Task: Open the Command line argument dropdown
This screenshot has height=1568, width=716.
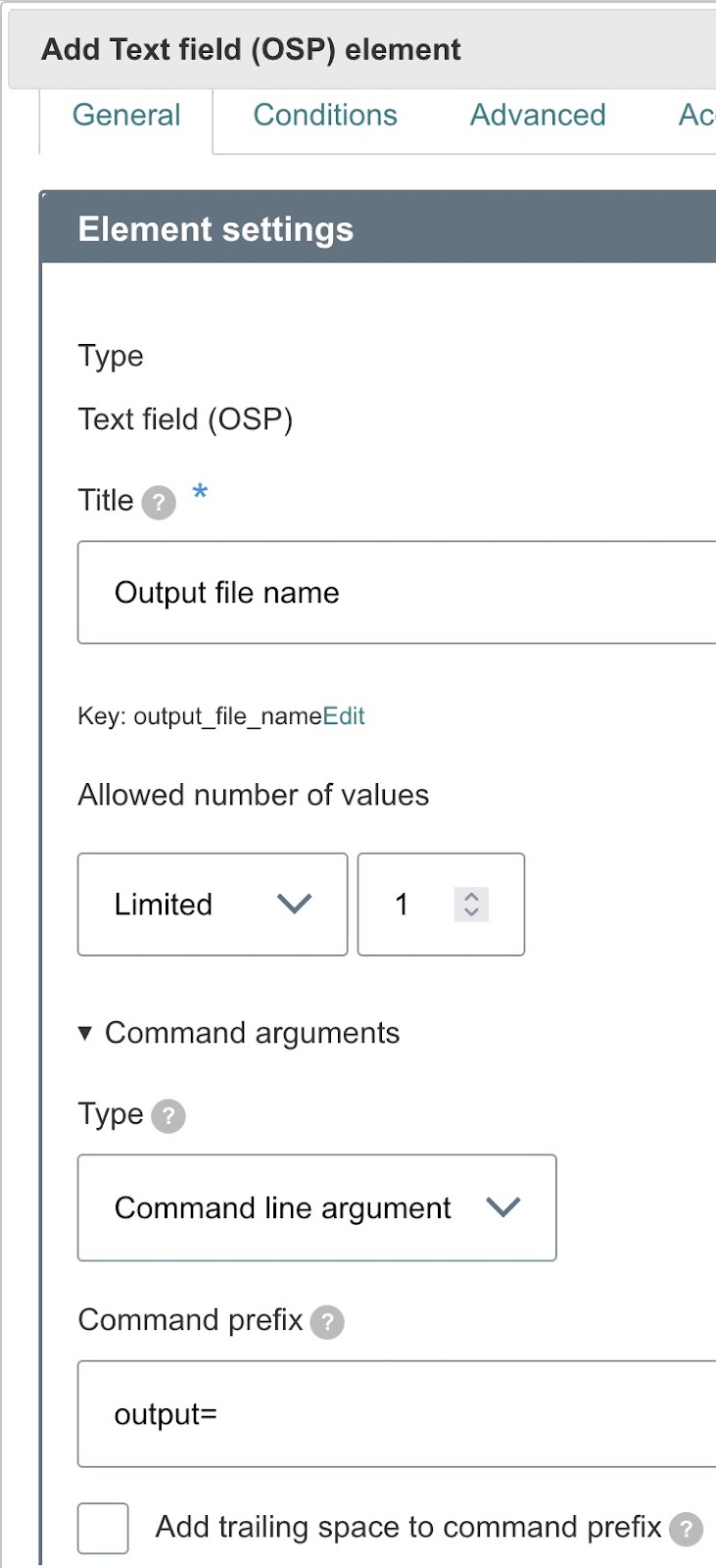Action: [x=316, y=1208]
